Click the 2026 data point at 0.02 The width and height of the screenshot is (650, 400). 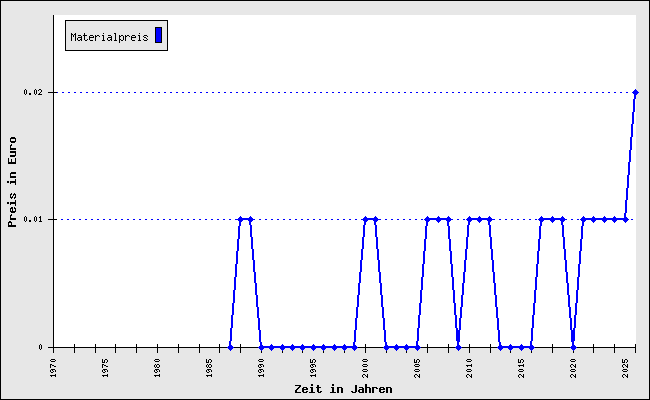(635, 92)
